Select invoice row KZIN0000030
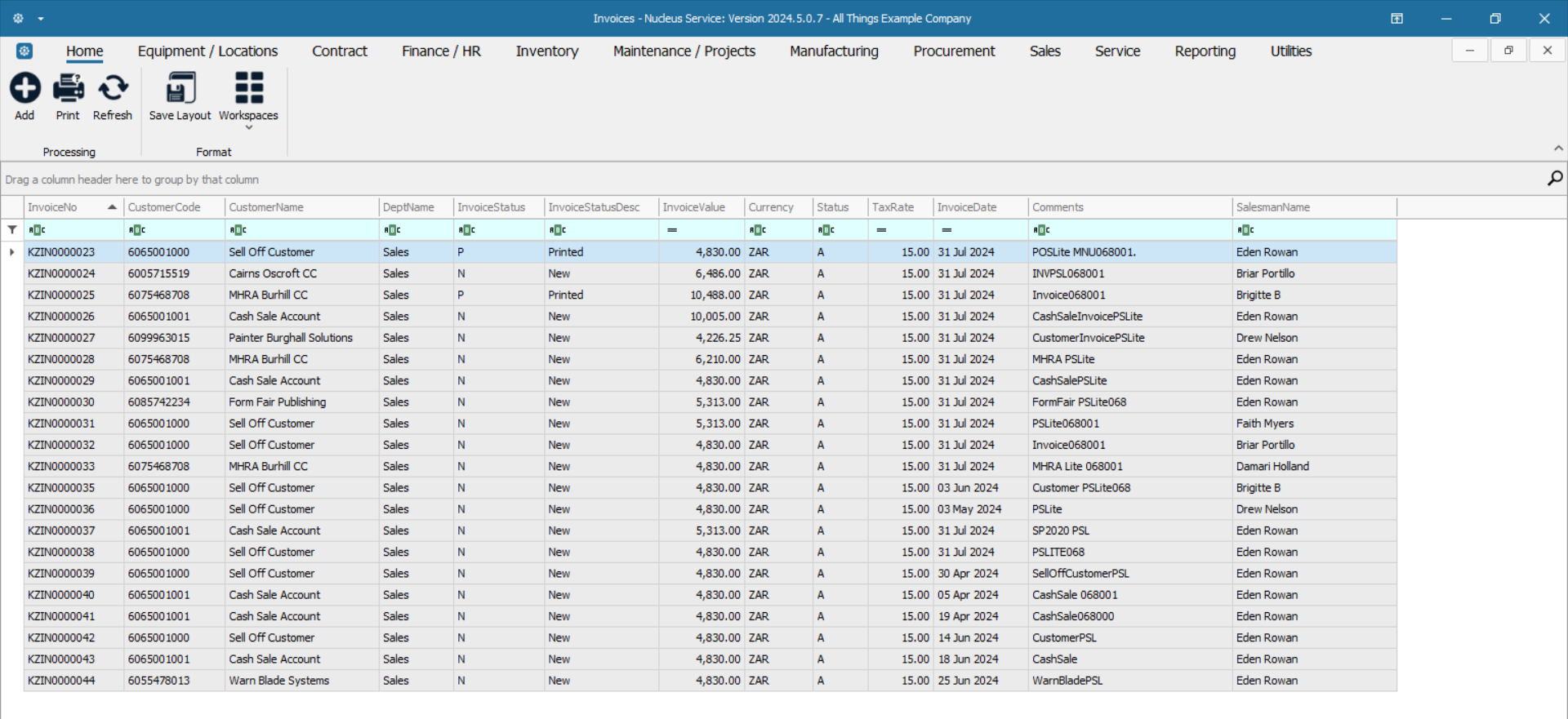Viewport: 1568px width, 719px height. (61, 402)
